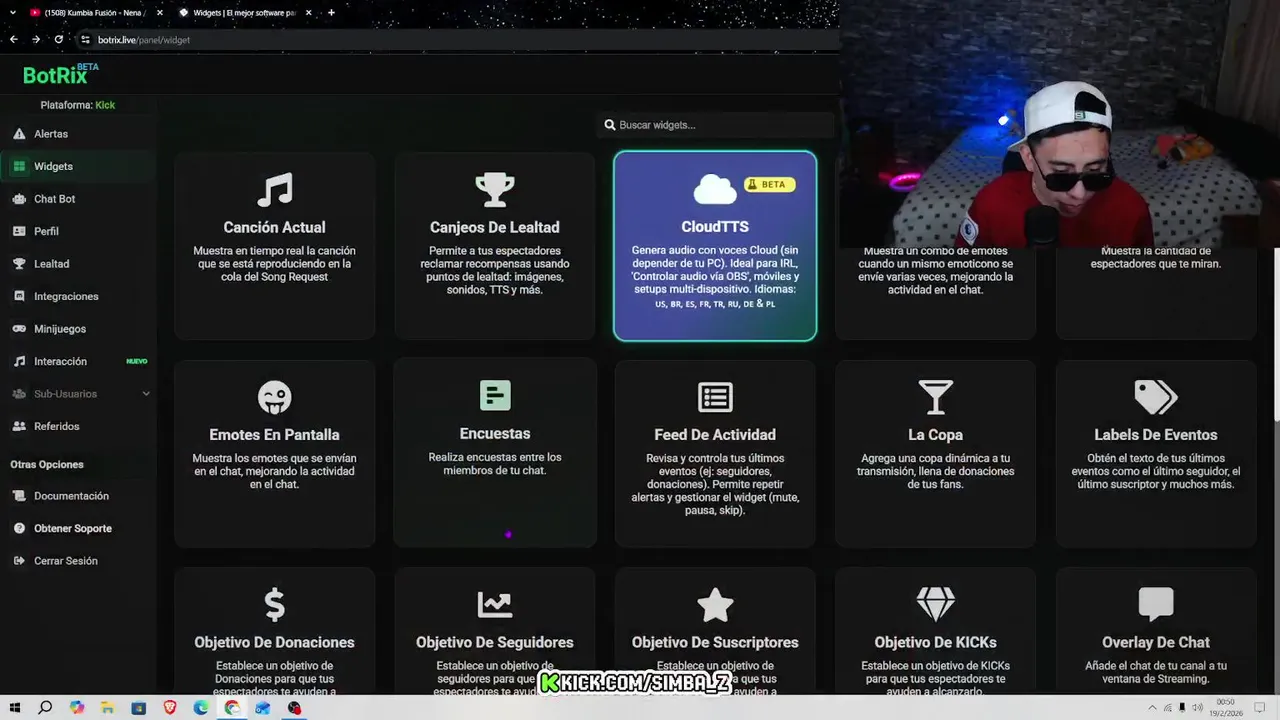The image size is (1280, 720).
Task: Click the Cerrar Sesión logout icon
Action: point(19,561)
